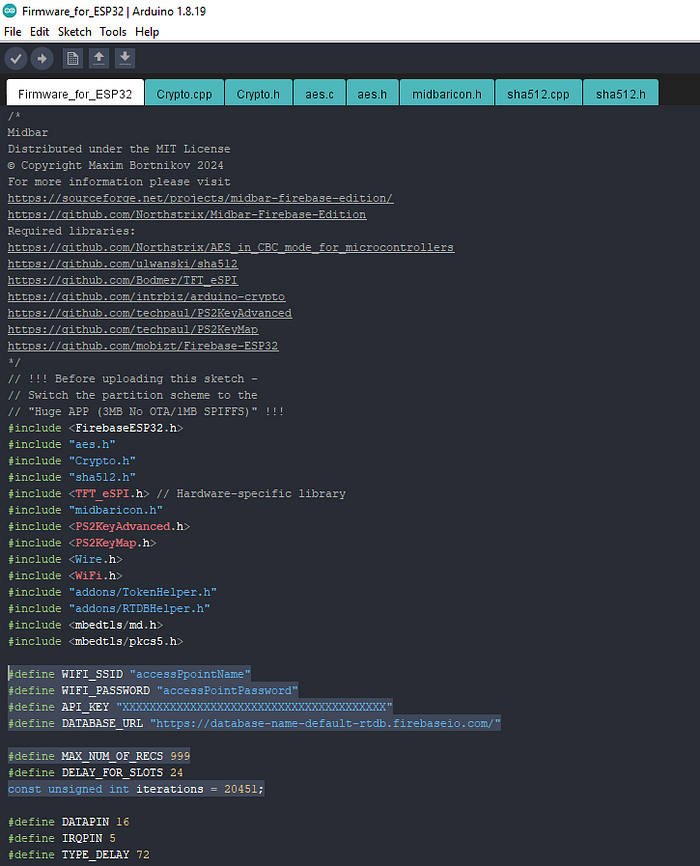700x866 pixels.
Task: Click the "addons/RTDBHelper.h" include line
Action: click(x=109, y=608)
